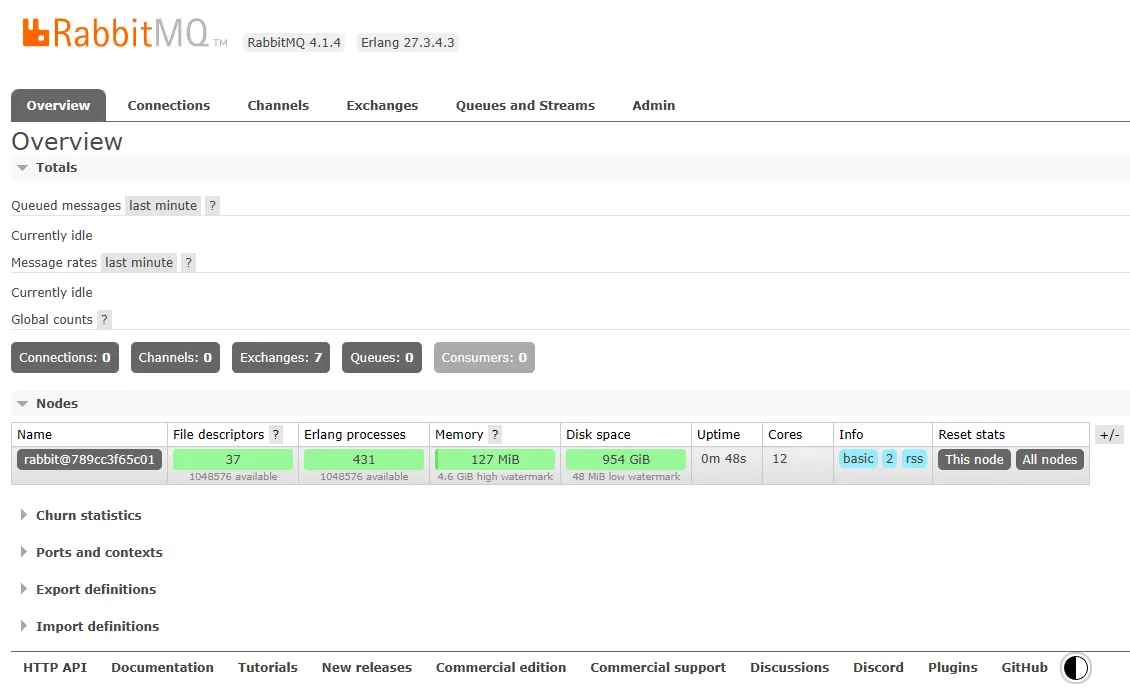This screenshot has height=700, width=1130.
Task: Click the RabbitMQ logo
Action: click(x=124, y=32)
